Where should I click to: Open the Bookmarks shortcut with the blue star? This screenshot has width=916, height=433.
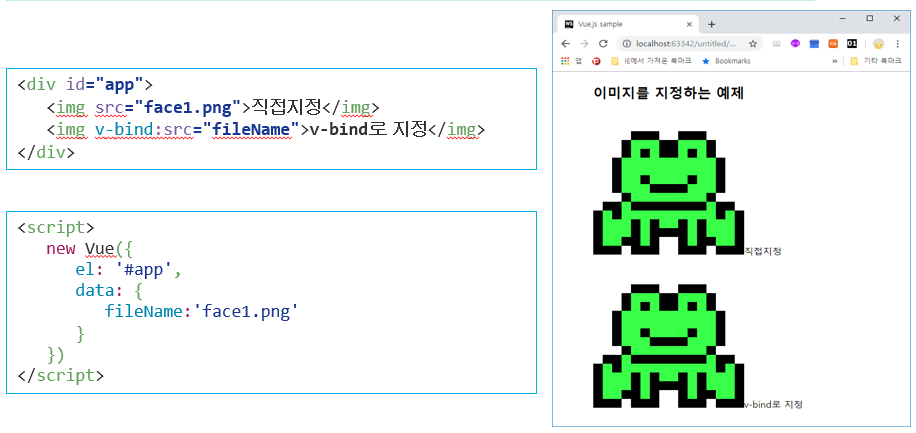726,61
